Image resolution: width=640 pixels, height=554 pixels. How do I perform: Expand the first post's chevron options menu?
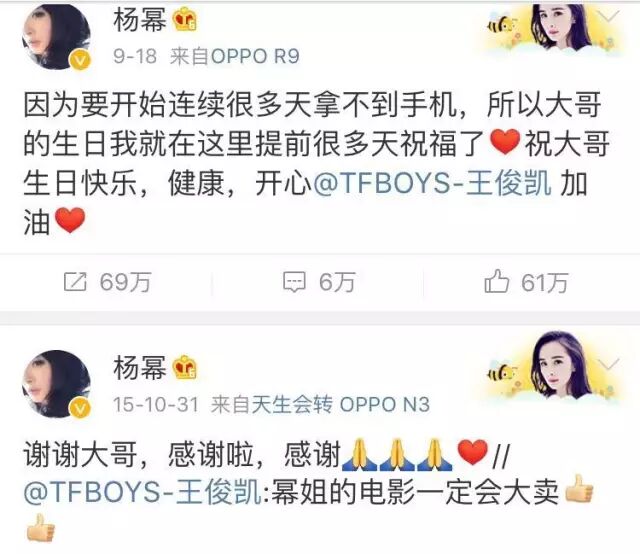[608, 17]
